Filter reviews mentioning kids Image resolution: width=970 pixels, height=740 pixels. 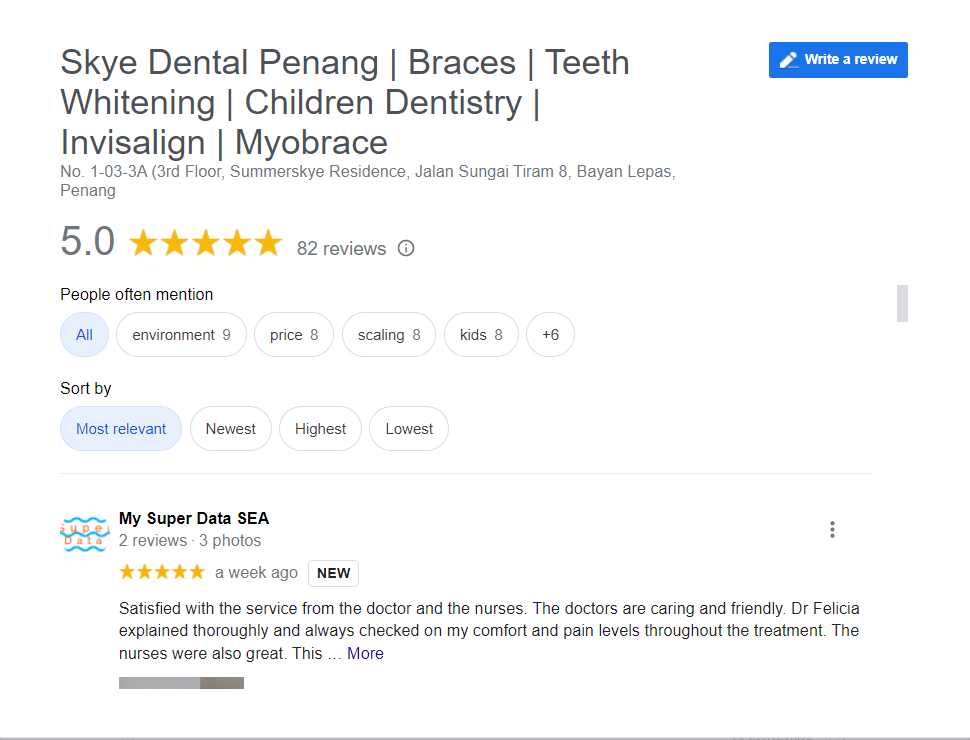481,335
